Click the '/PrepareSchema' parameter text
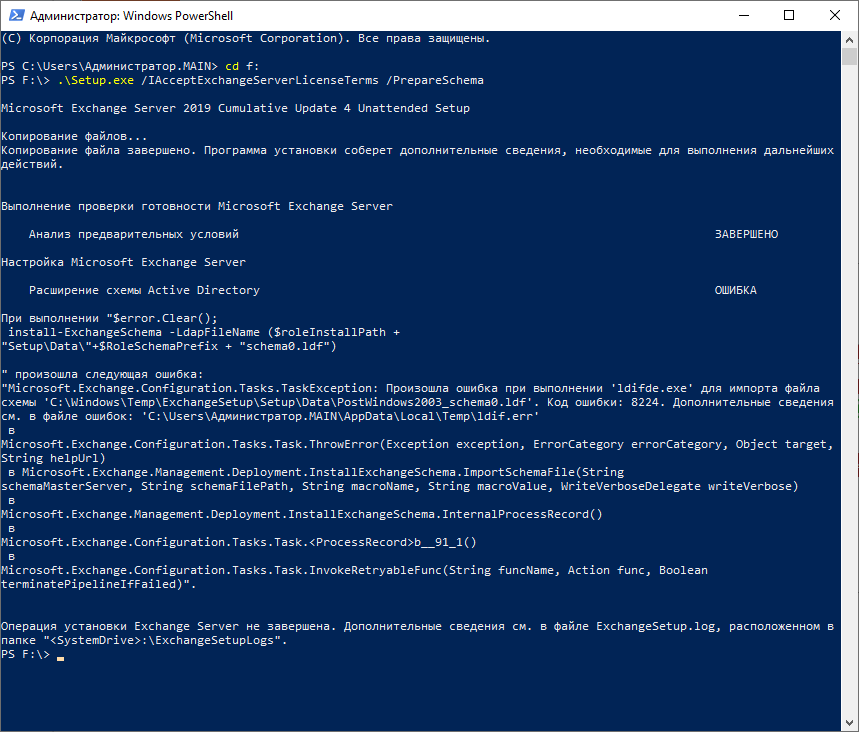Image resolution: width=859 pixels, height=732 pixels. click(434, 81)
